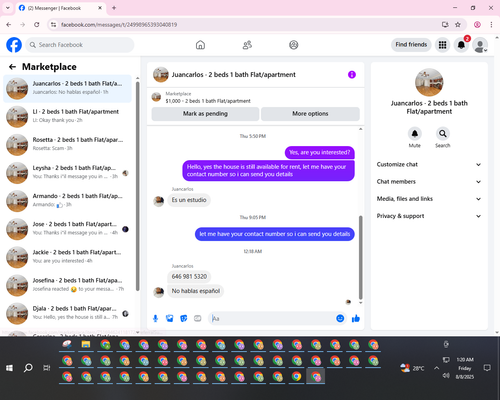Open the Groups icon in top navigation
Image resolution: width=500 pixels, height=400 pixels.
pyautogui.click(x=294, y=45)
